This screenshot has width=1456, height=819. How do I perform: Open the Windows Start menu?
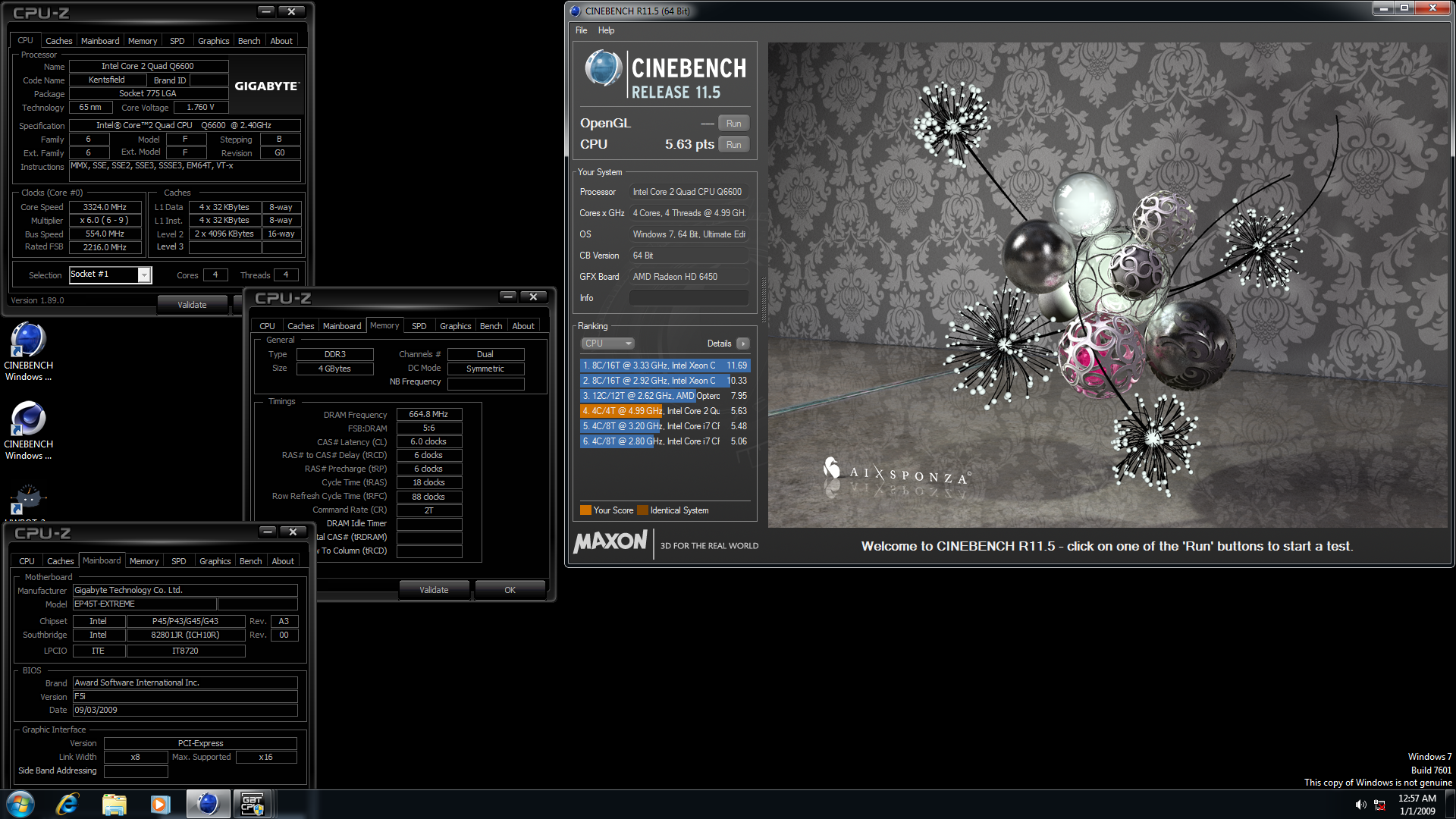(20, 804)
